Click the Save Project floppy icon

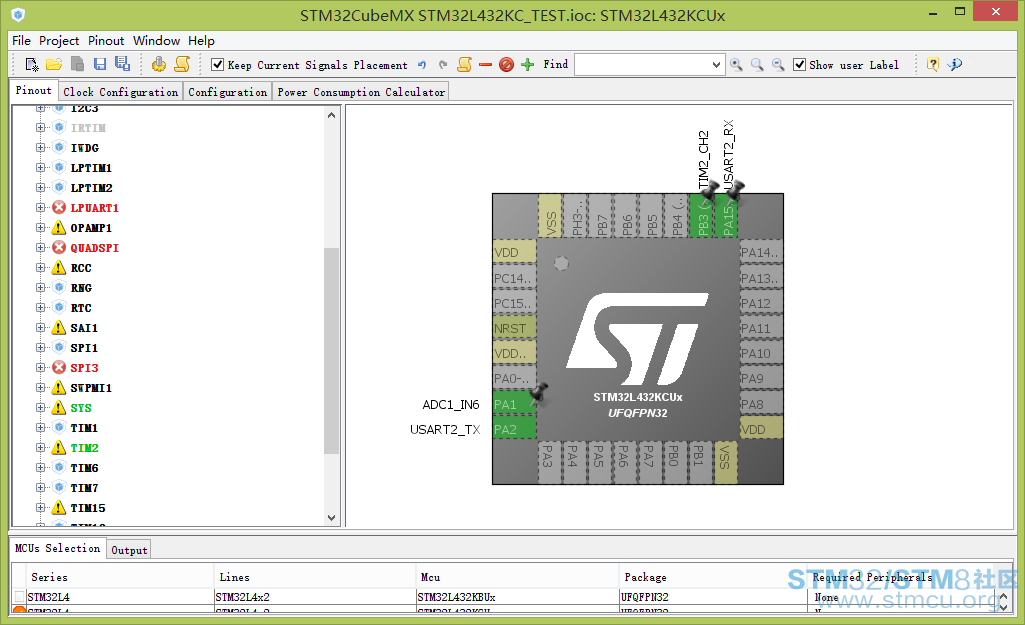tap(100, 64)
